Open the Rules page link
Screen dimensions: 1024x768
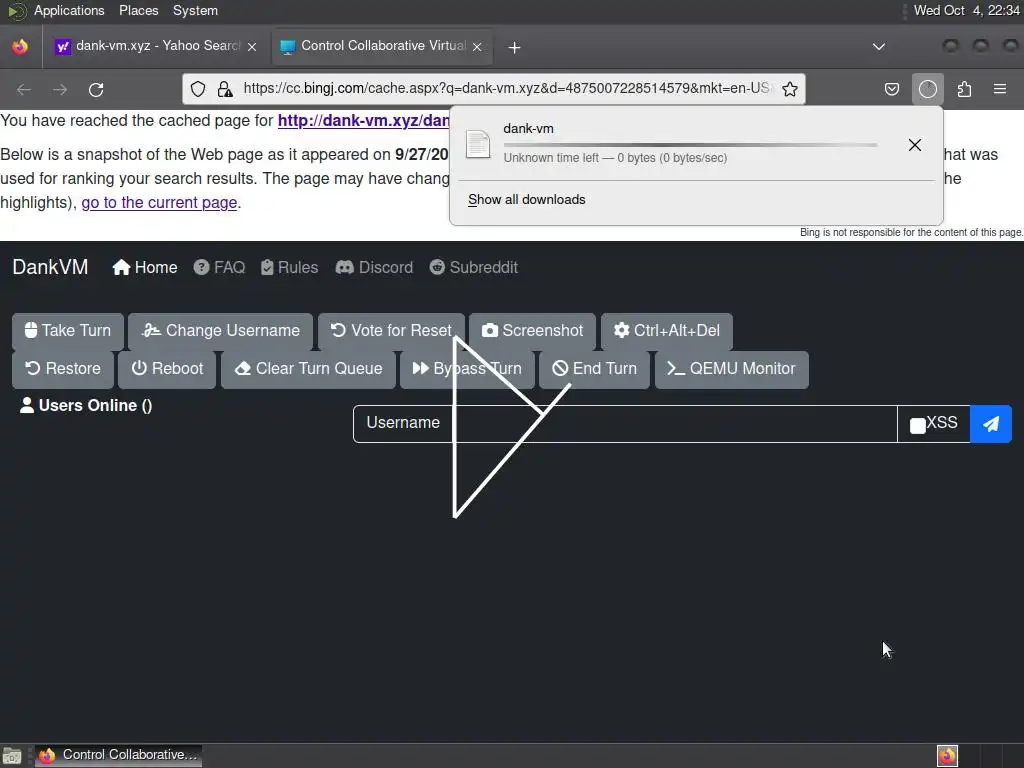pyautogui.click(x=289, y=268)
